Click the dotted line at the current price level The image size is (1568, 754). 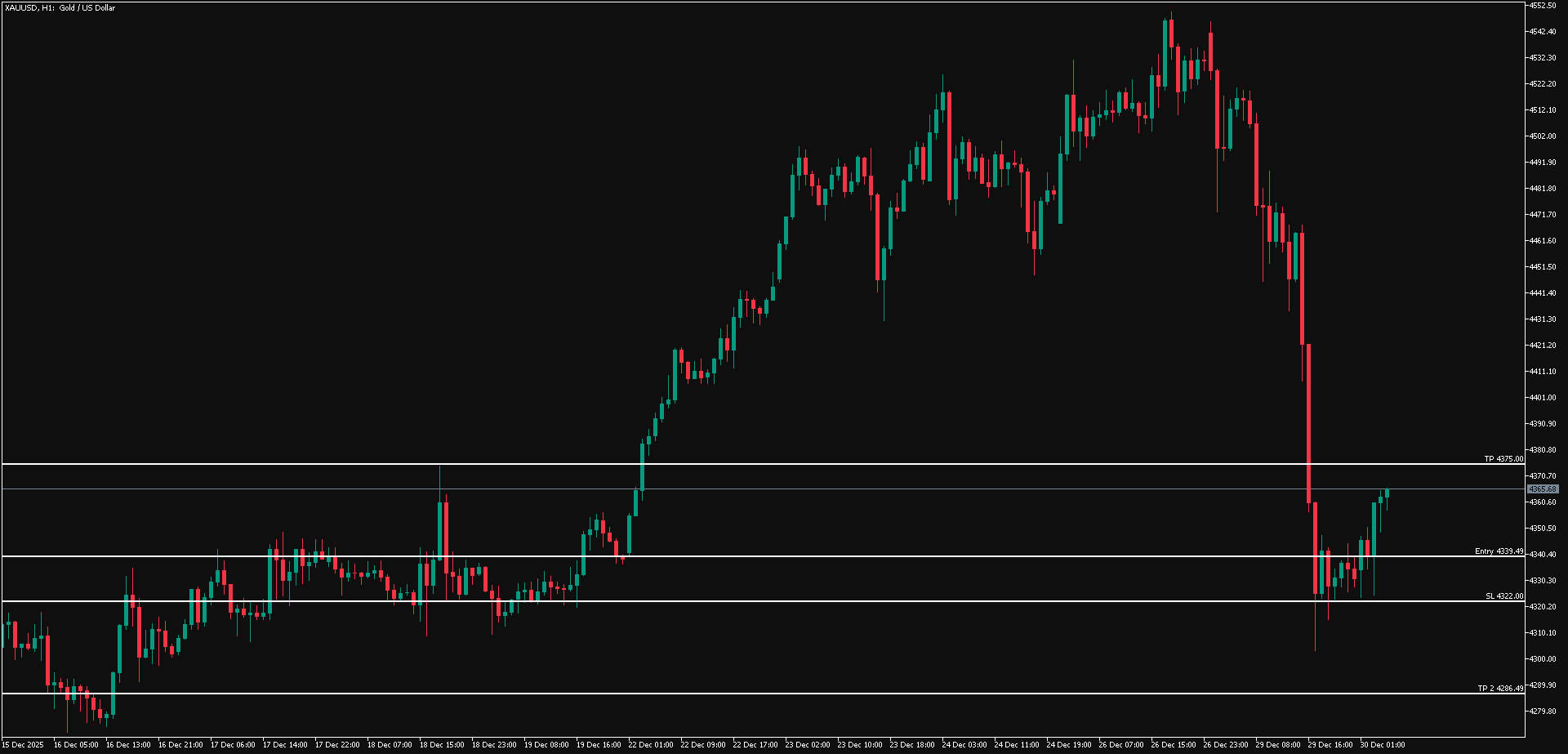(x=735, y=489)
